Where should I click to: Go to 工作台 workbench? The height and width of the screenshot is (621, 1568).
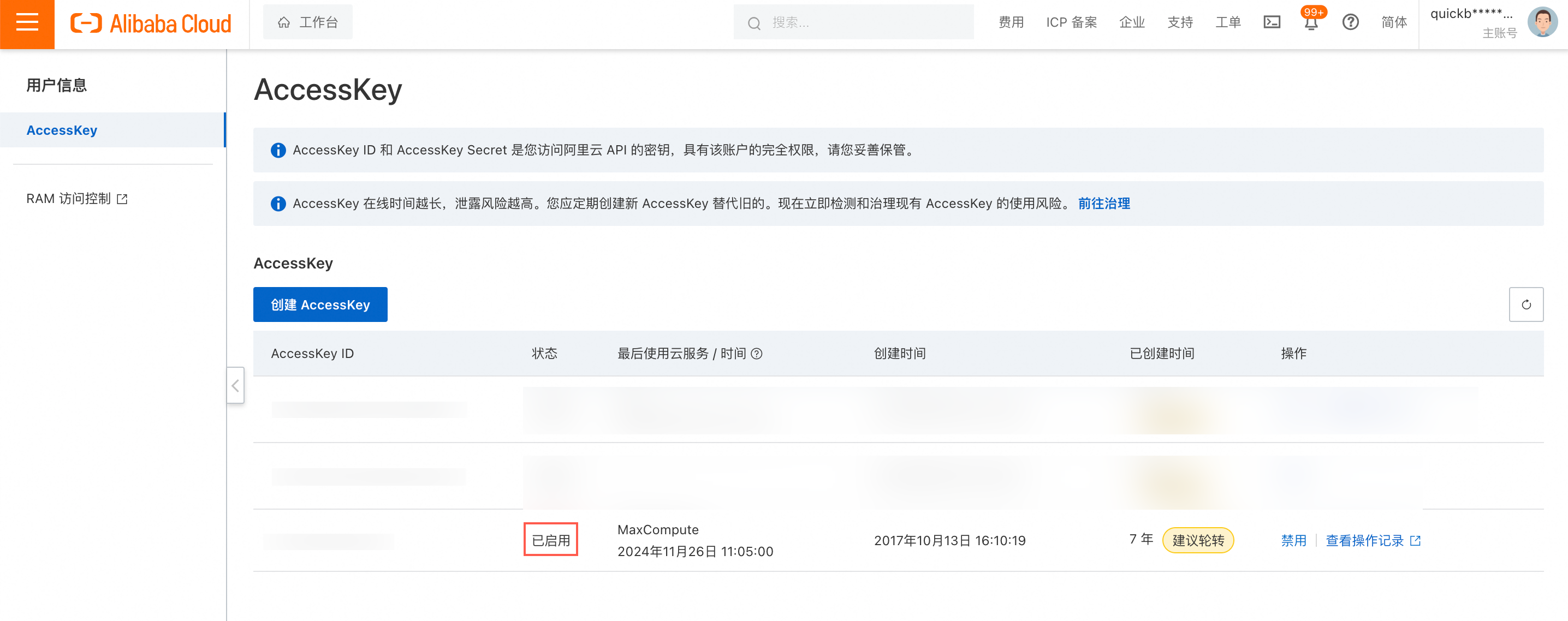[308, 22]
